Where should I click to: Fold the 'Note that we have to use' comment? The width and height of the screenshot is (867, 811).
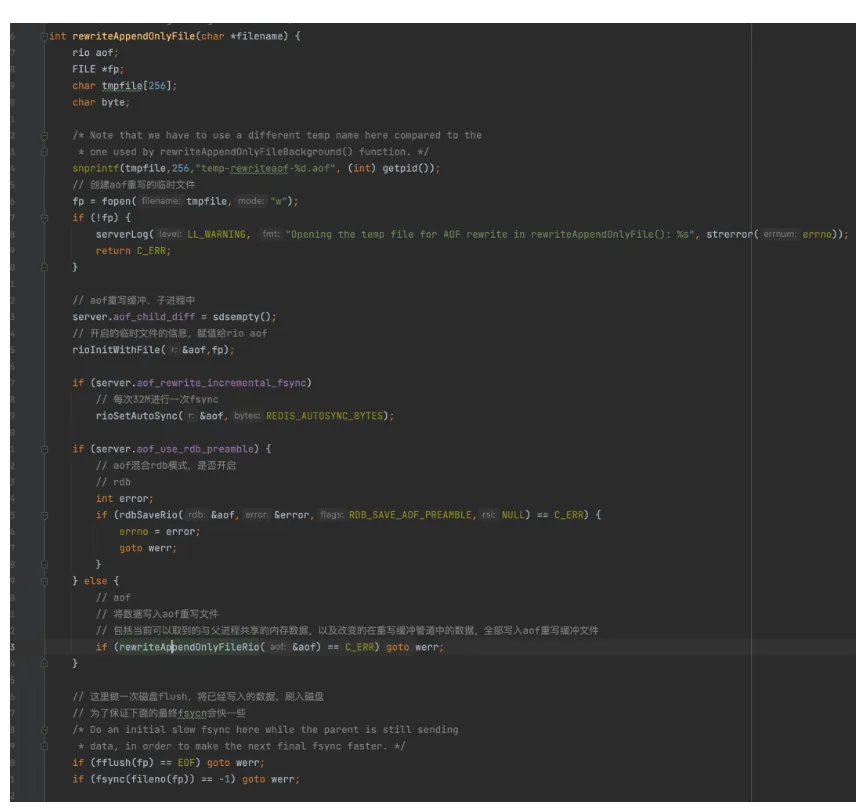point(44,135)
